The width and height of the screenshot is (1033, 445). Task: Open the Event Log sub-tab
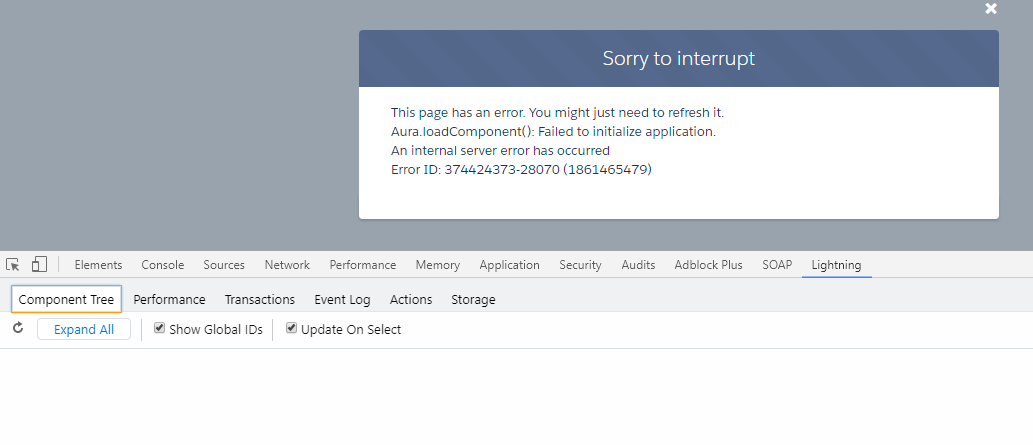[342, 299]
